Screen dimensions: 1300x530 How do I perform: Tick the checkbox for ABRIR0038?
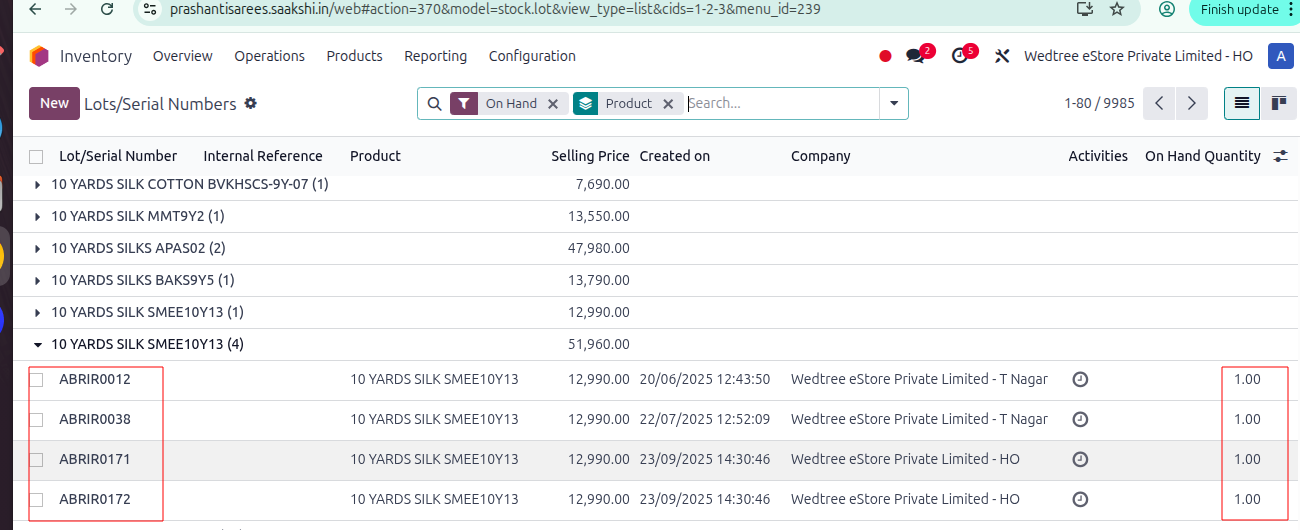pyautogui.click(x=37, y=420)
